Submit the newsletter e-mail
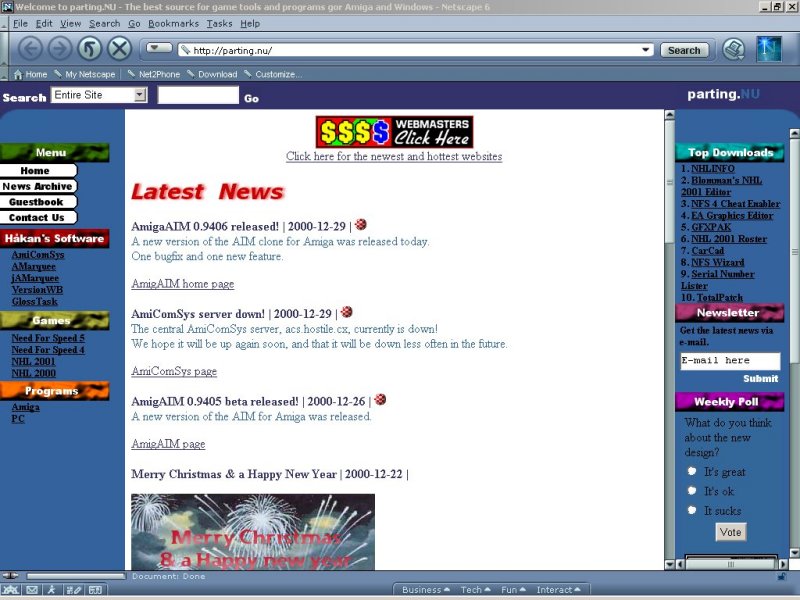 [760, 379]
